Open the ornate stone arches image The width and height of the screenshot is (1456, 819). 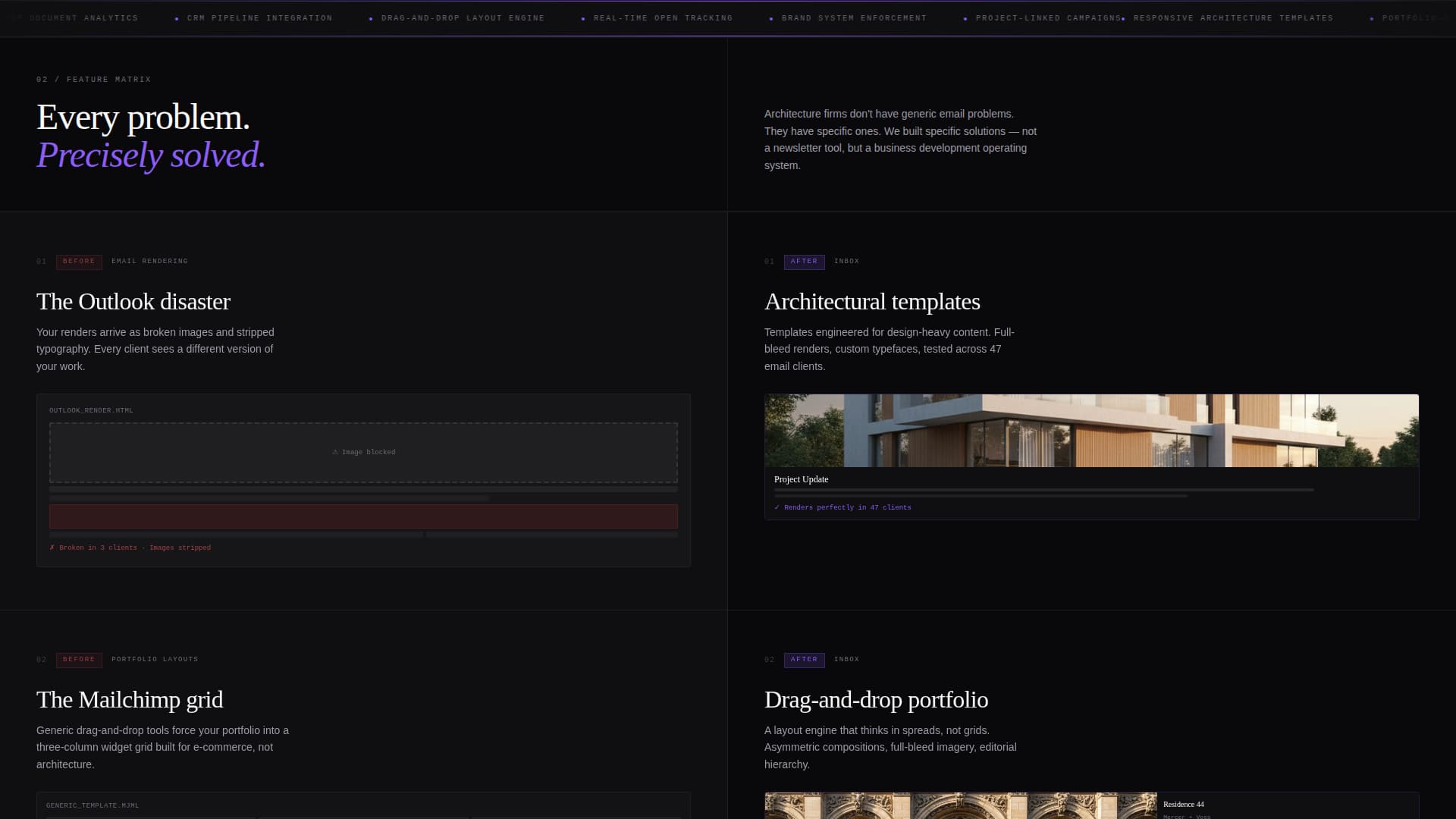[x=961, y=806]
